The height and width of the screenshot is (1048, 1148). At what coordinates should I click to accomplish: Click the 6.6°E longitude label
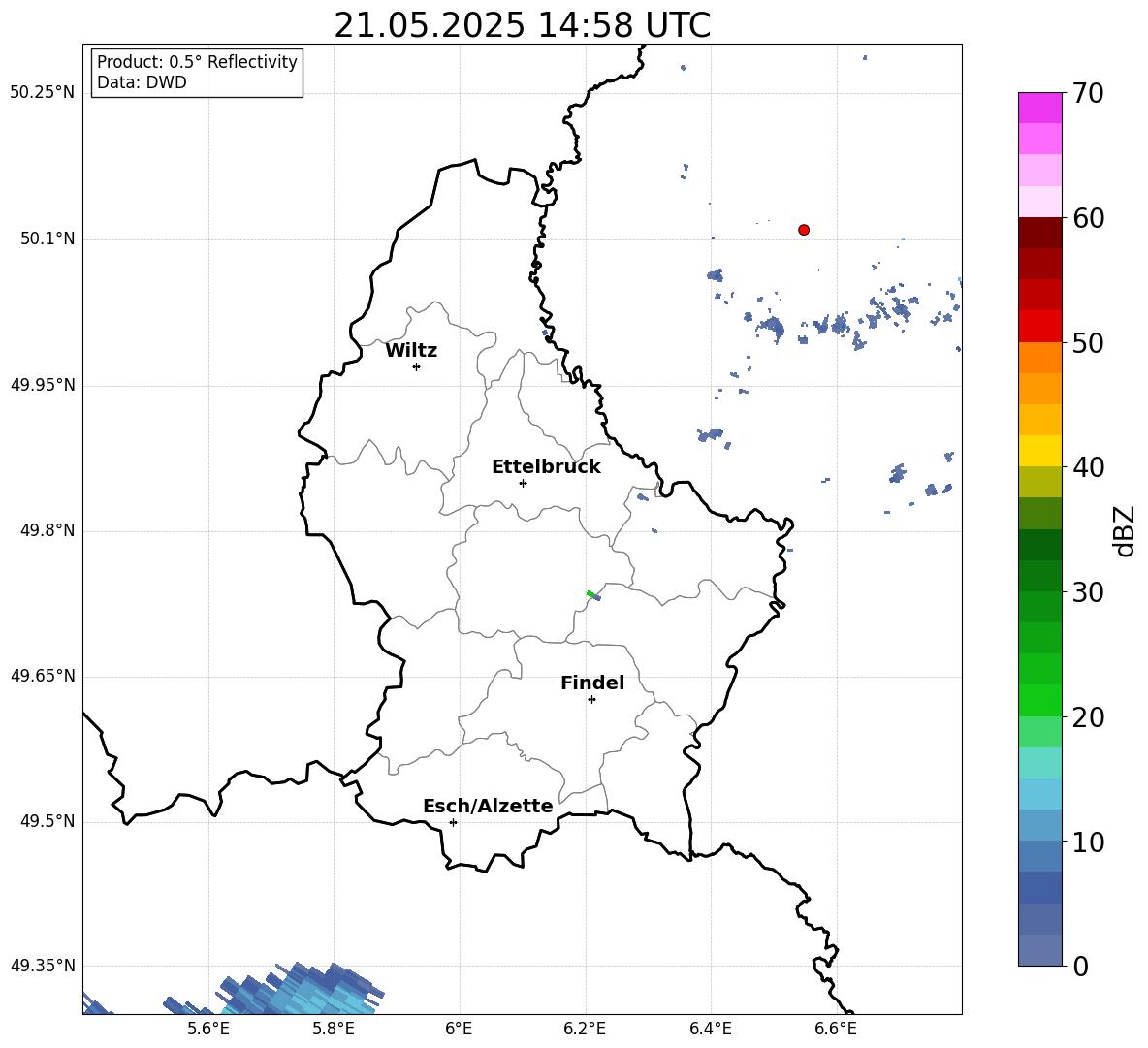(x=836, y=1030)
